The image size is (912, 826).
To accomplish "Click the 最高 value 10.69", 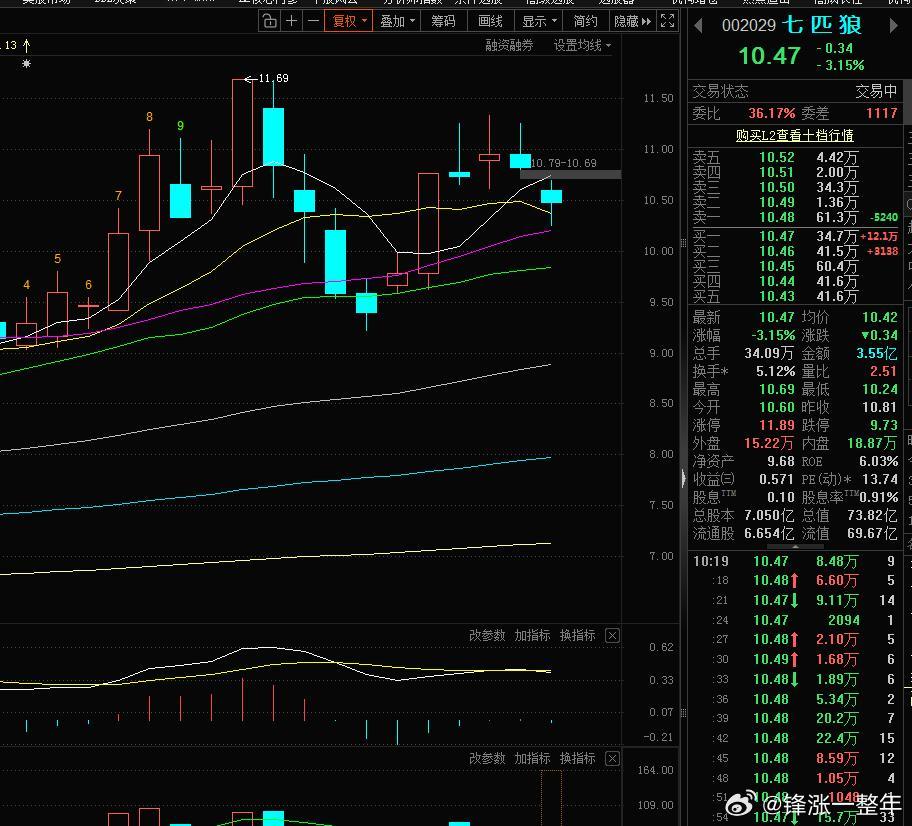I will click(x=776, y=389).
